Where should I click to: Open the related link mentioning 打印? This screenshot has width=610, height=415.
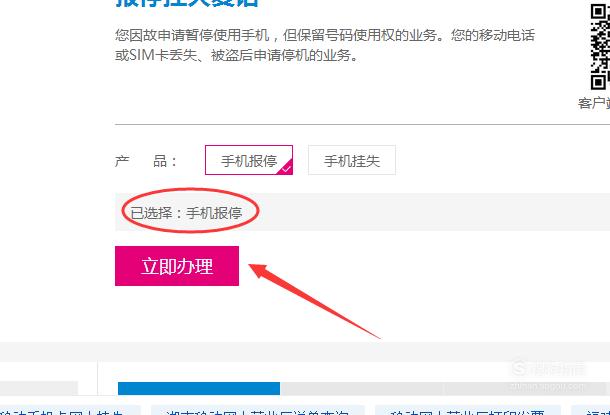[468, 411]
